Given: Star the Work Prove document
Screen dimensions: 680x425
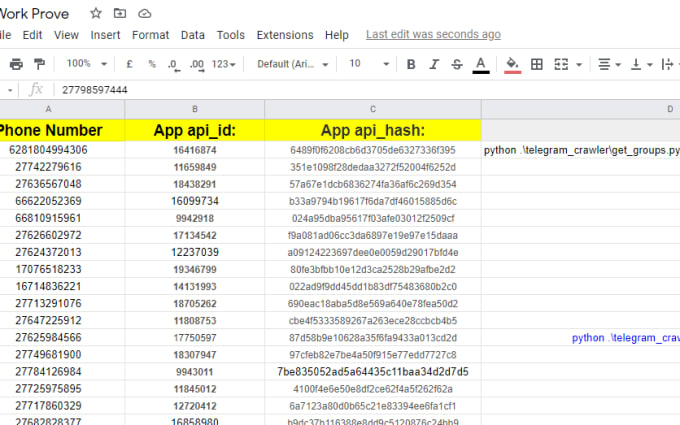Looking at the screenshot, I should (x=96, y=13).
